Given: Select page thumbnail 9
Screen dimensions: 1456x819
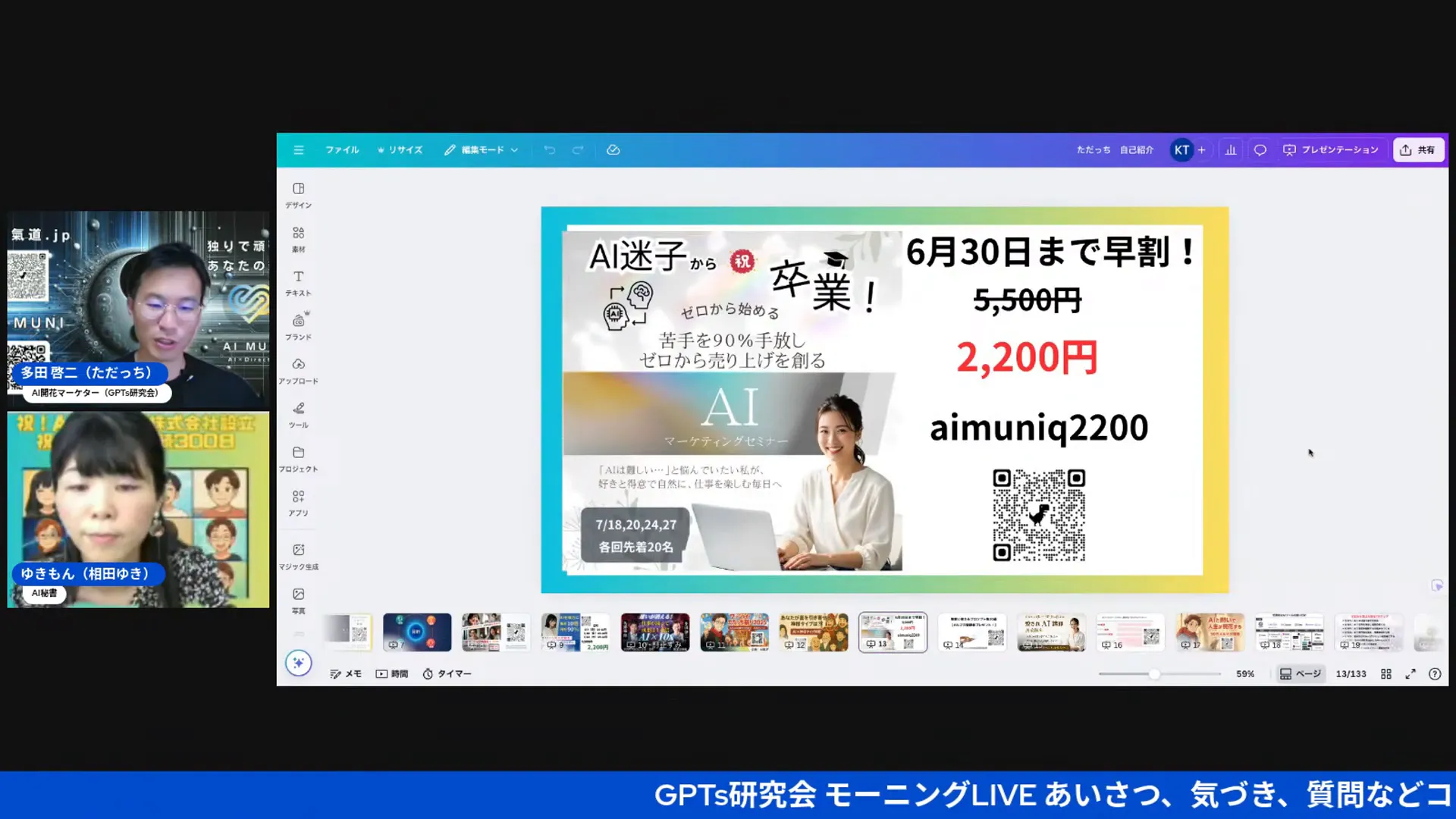Looking at the screenshot, I should coord(576,632).
